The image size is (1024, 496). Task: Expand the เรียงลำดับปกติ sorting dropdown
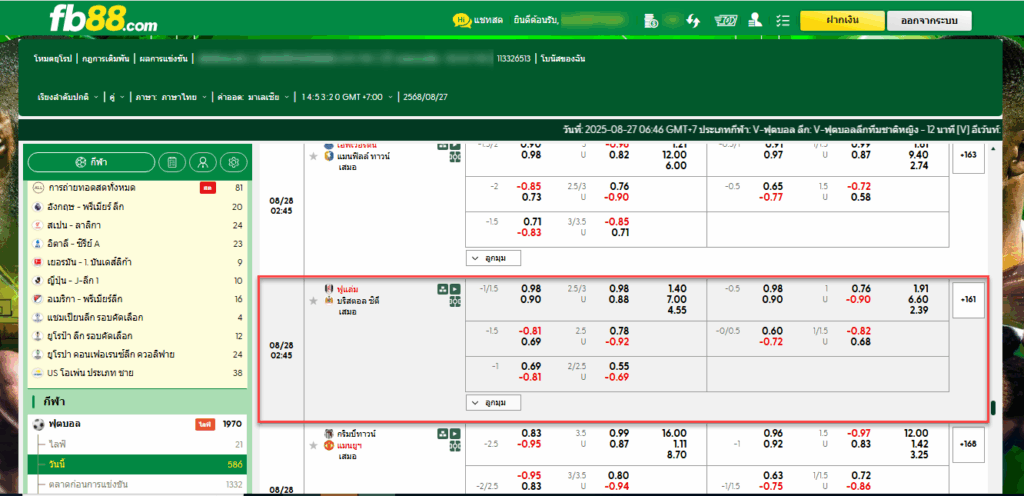68,97
